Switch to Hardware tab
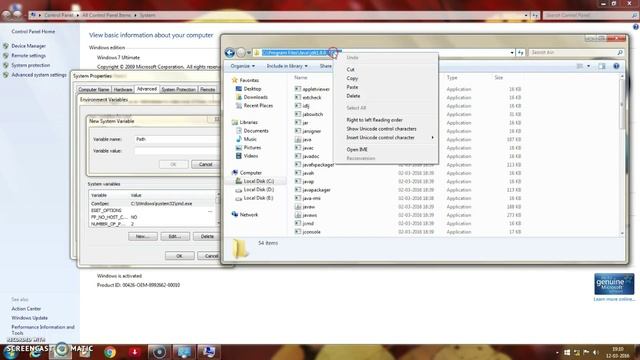Viewport: 640px width, 360px height. click(123, 89)
